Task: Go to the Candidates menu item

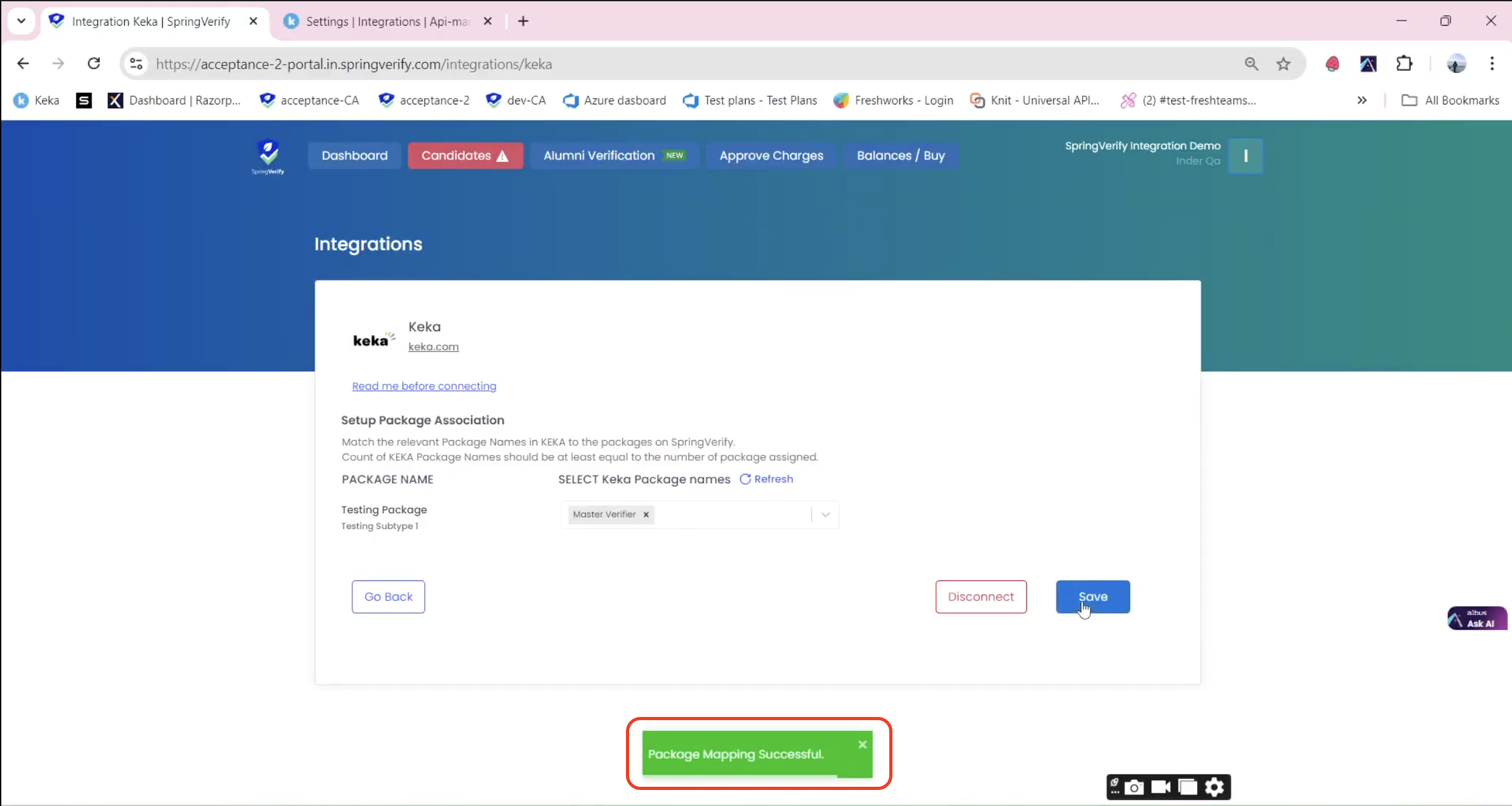Action: click(x=465, y=156)
